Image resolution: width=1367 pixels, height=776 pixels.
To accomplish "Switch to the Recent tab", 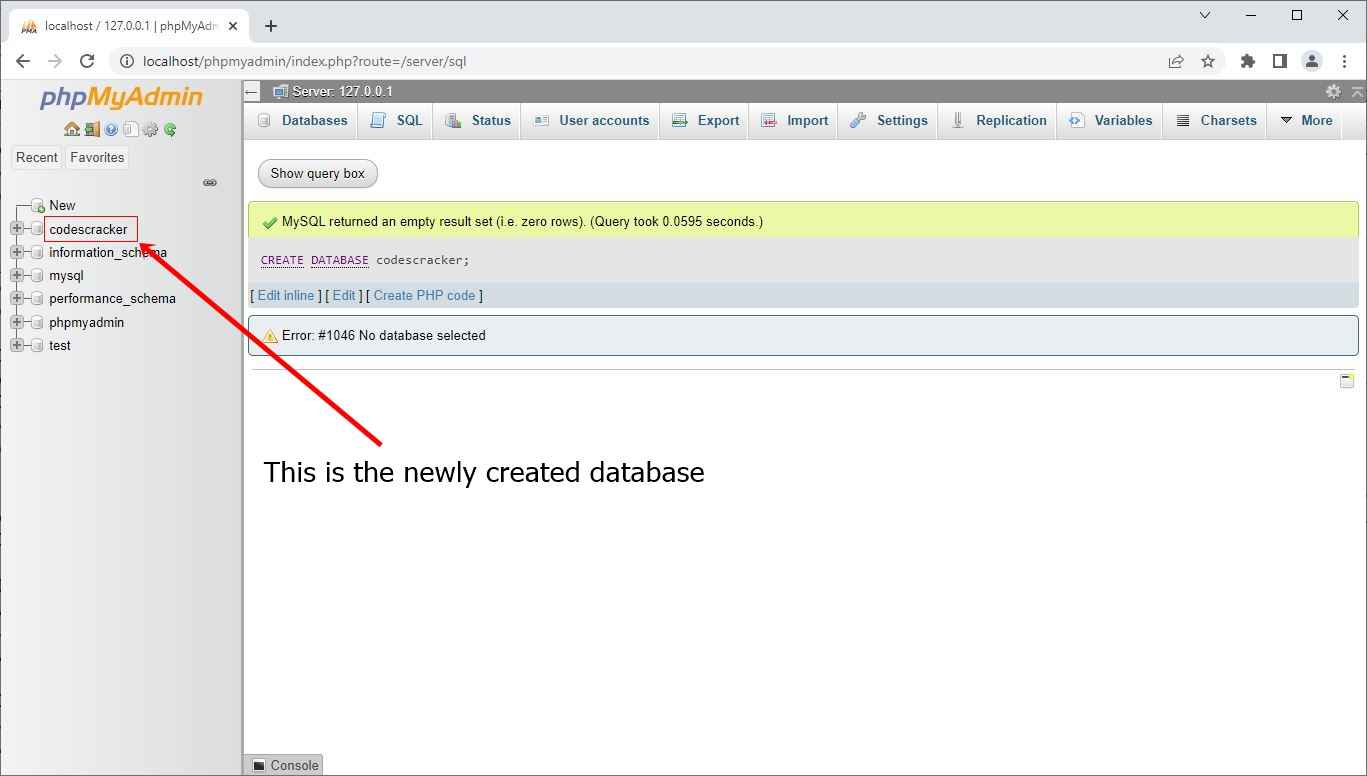I will (36, 157).
